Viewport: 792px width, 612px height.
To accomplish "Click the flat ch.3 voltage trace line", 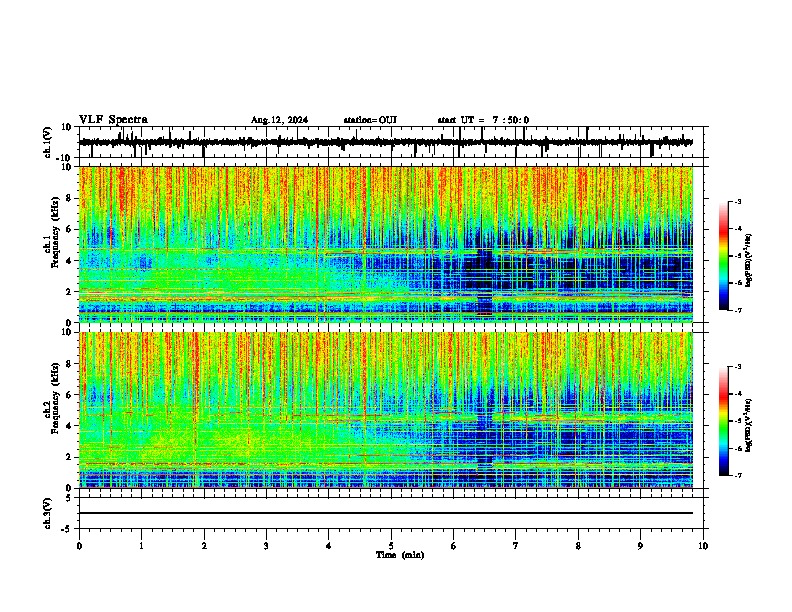I will (386, 513).
